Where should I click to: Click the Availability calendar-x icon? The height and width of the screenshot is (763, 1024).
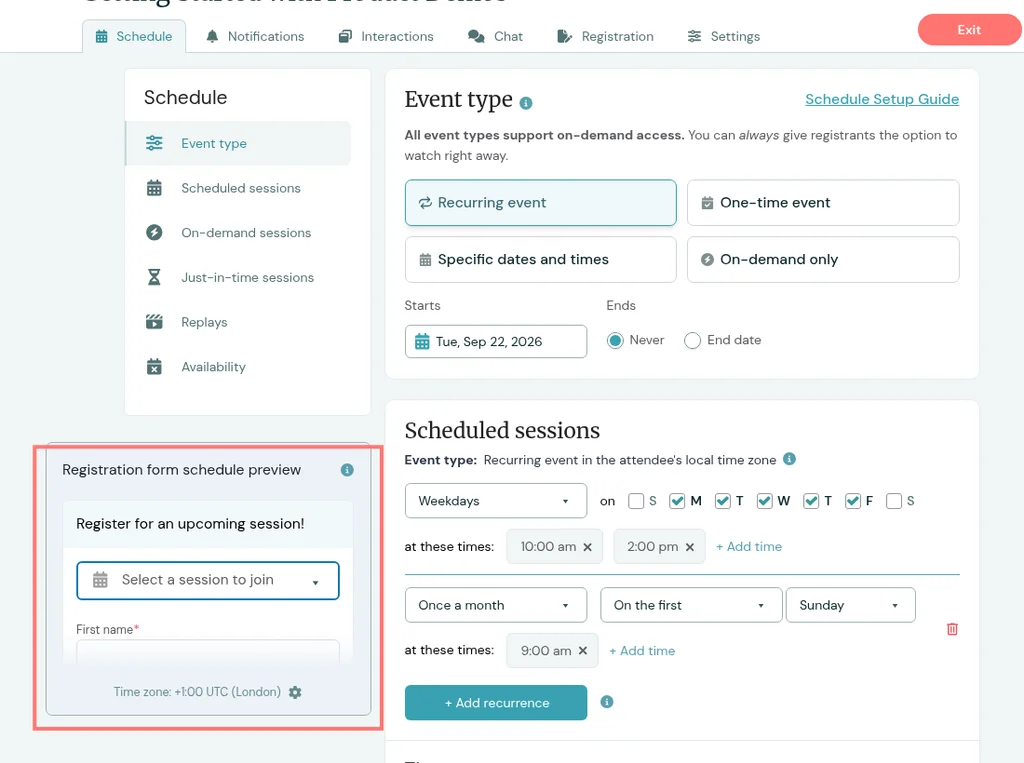[154, 366]
